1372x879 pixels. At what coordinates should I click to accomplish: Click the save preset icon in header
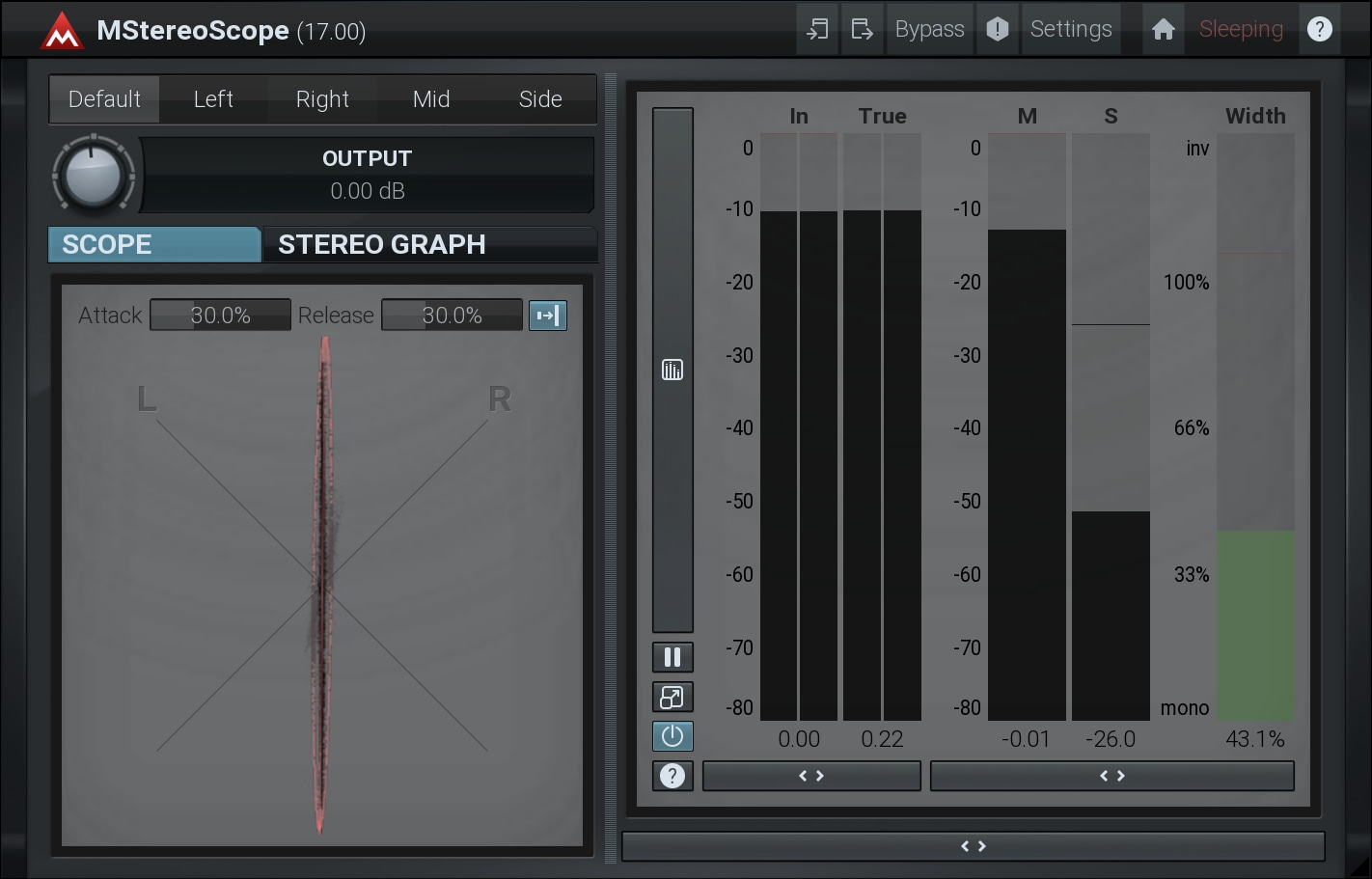862,30
